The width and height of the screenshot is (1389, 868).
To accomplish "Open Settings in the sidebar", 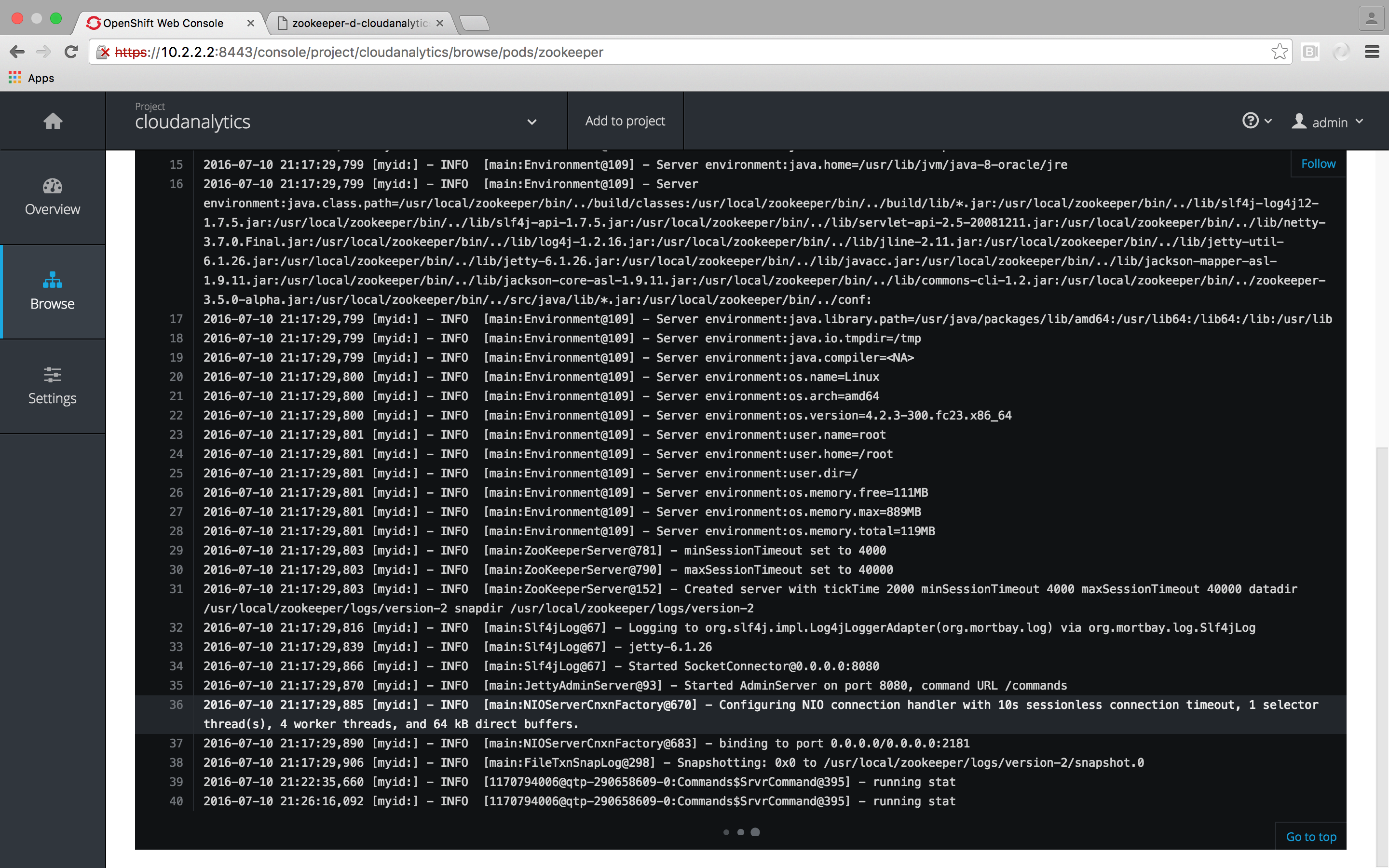I will coord(52,386).
